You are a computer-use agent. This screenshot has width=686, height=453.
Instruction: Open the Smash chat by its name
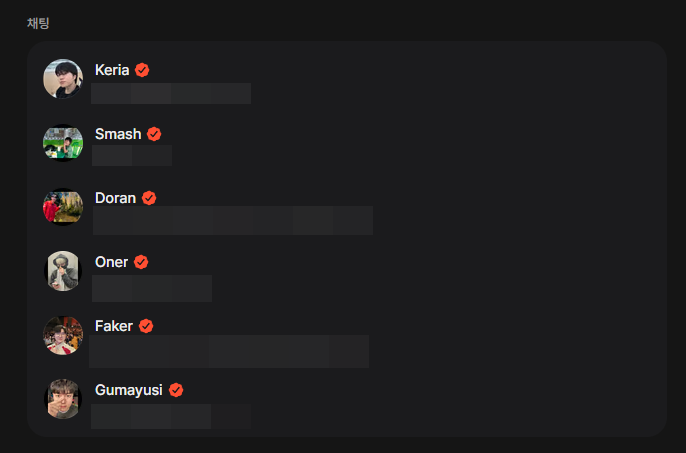point(118,134)
